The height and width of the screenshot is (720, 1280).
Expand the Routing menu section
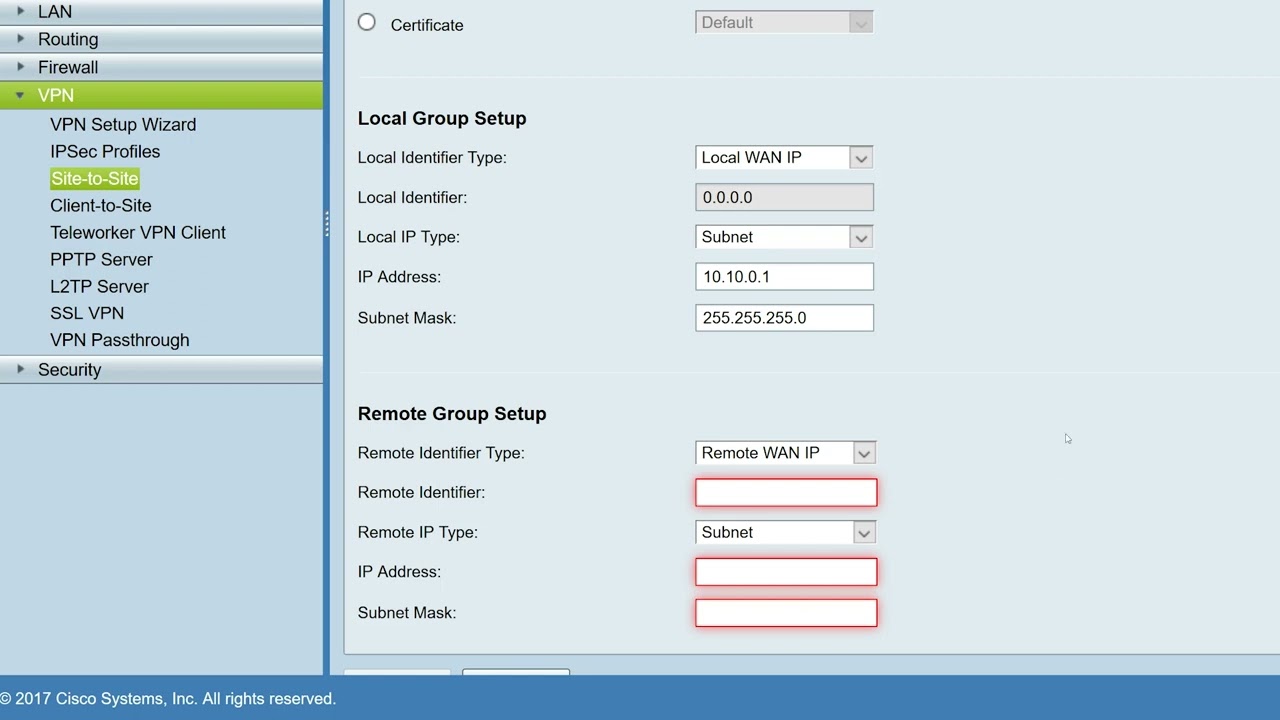(161, 39)
